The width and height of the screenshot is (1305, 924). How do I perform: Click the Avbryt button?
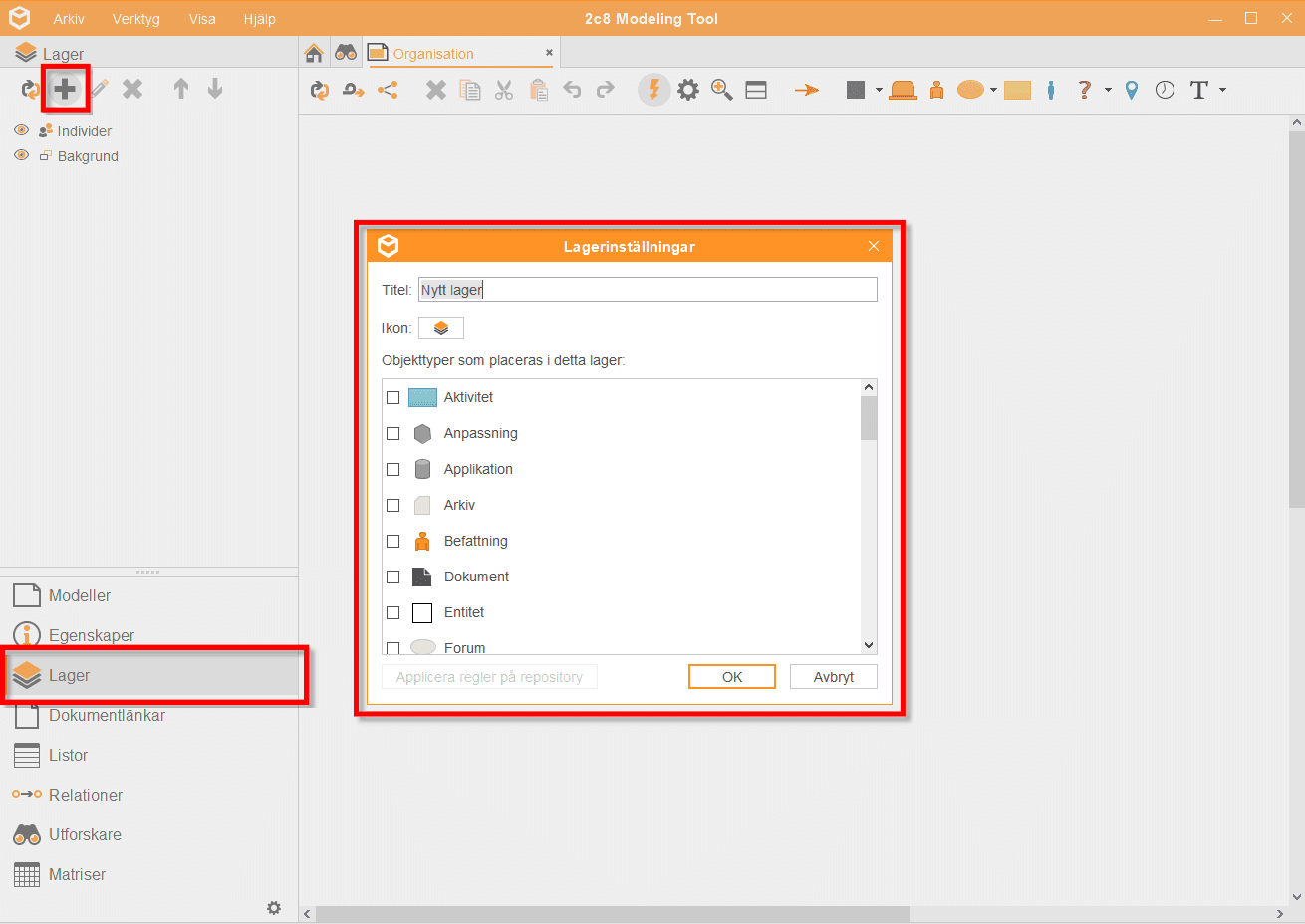[834, 677]
